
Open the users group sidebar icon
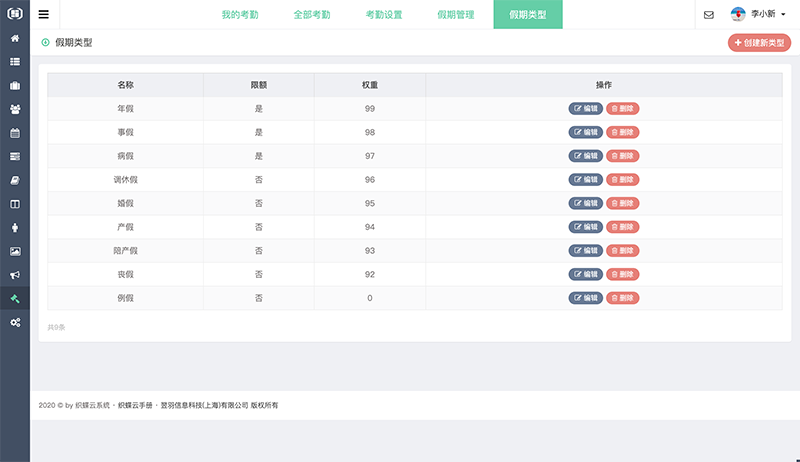[15, 109]
